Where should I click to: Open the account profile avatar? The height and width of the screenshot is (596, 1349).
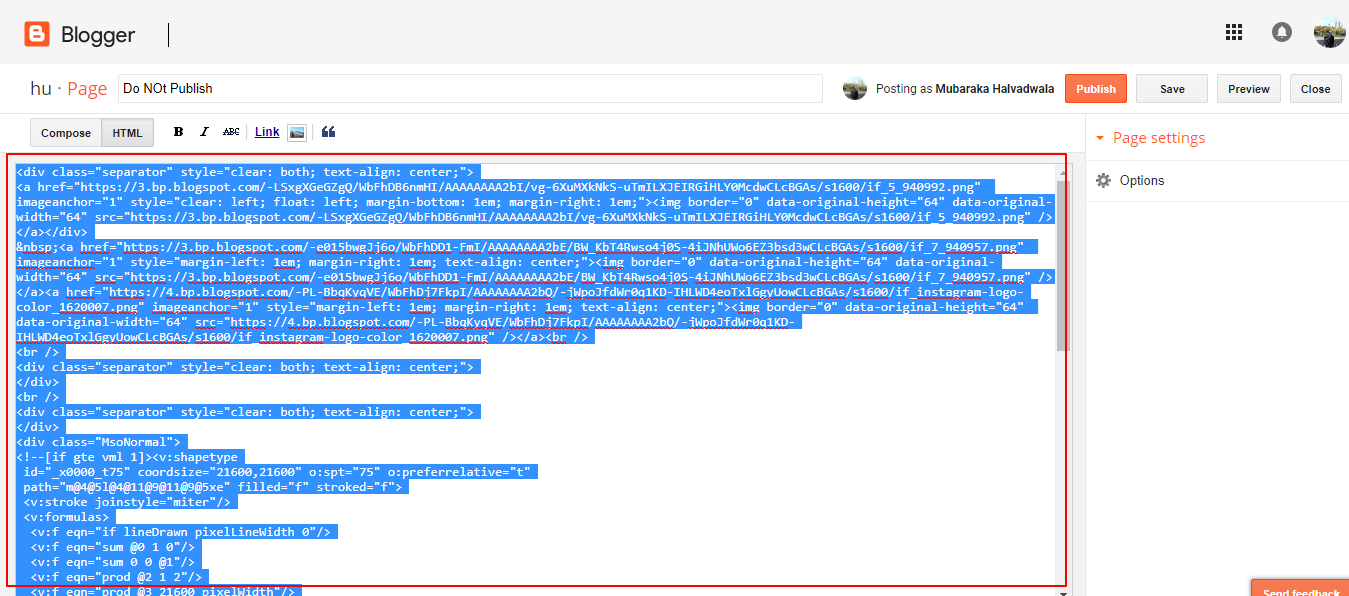tap(1329, 33)
